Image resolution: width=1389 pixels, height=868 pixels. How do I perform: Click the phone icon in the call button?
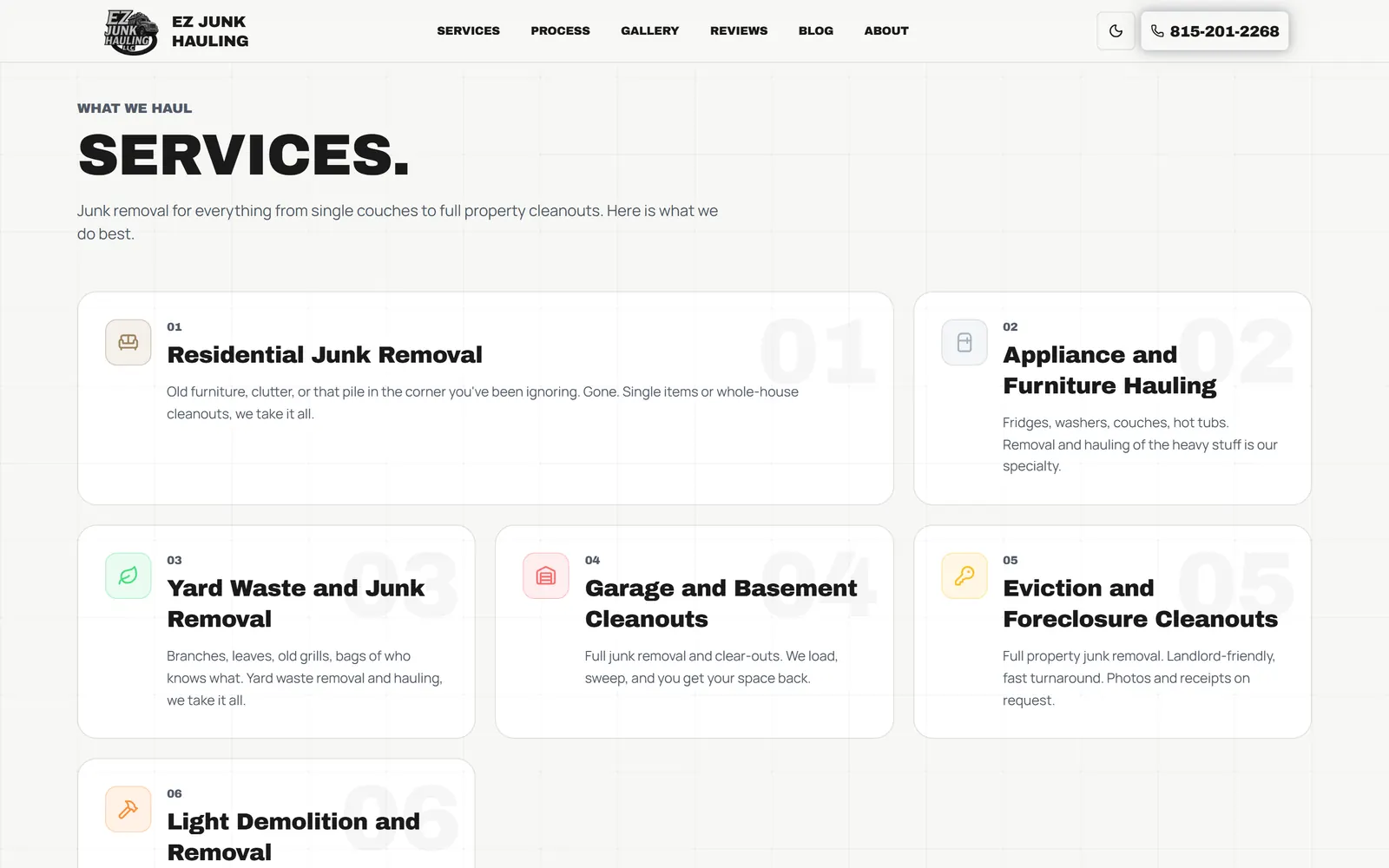(x=1157, y=31)
